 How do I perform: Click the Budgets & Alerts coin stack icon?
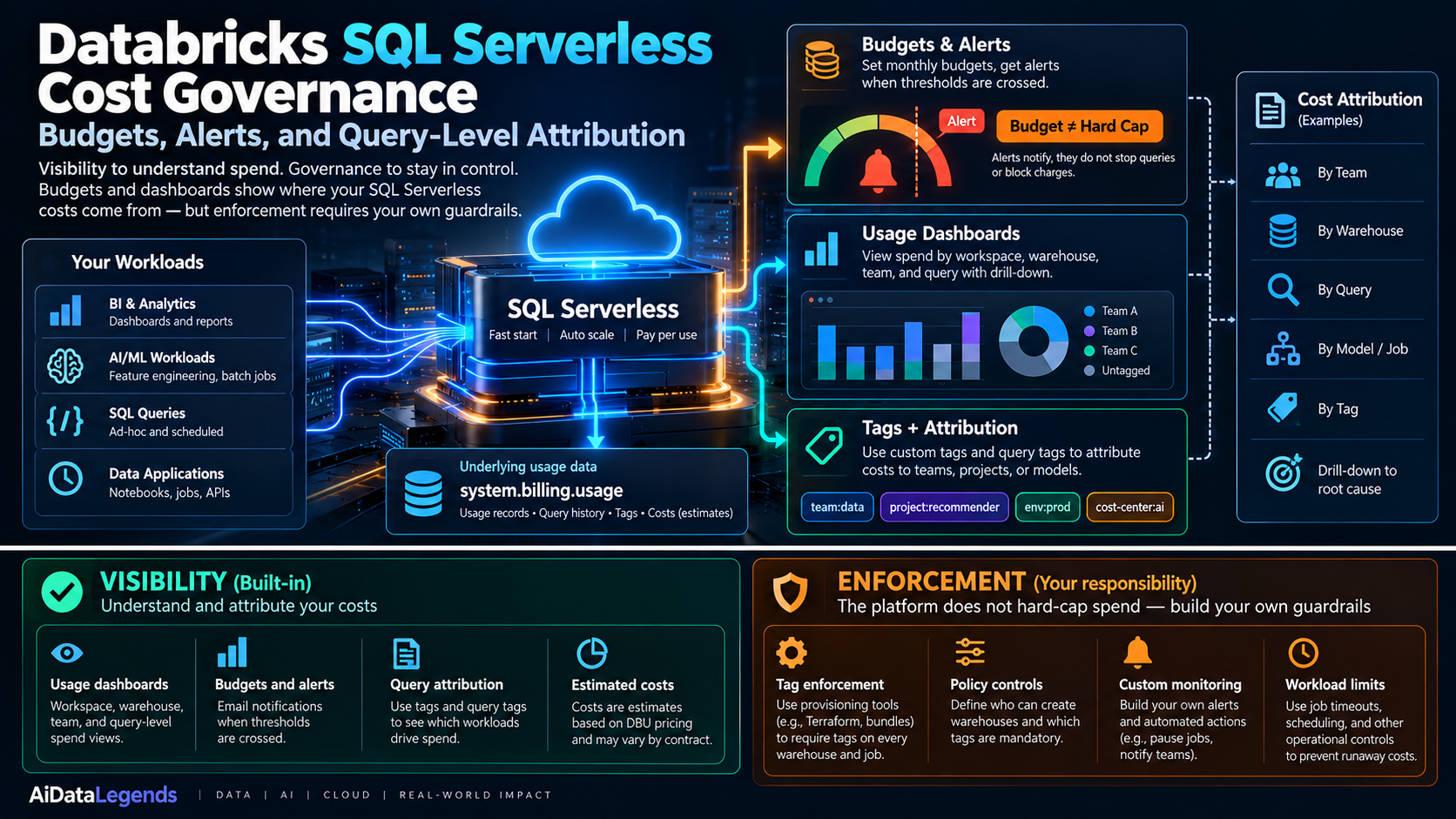coord(822,59)
